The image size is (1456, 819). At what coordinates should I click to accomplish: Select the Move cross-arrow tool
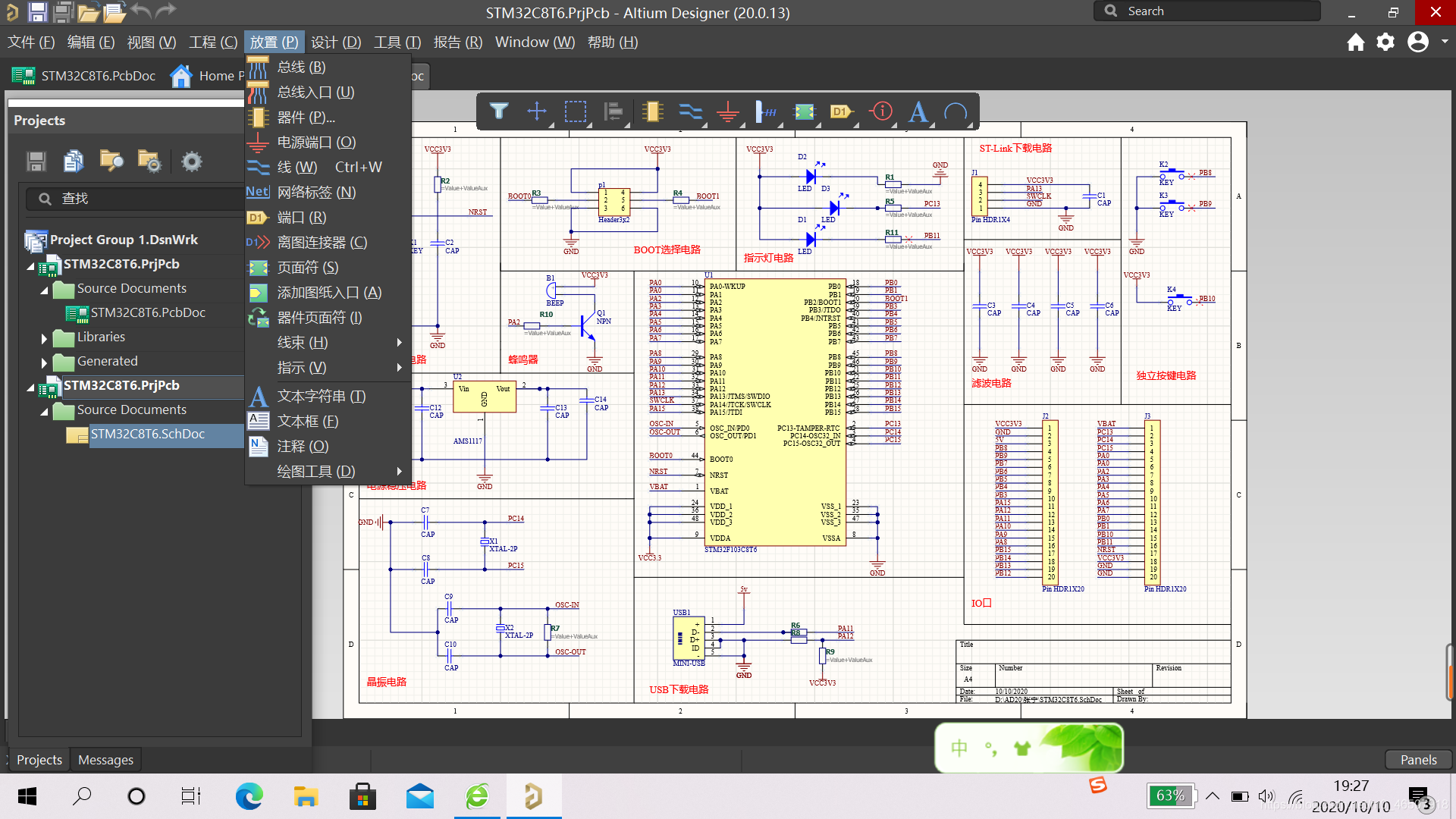tap(537, 111)
